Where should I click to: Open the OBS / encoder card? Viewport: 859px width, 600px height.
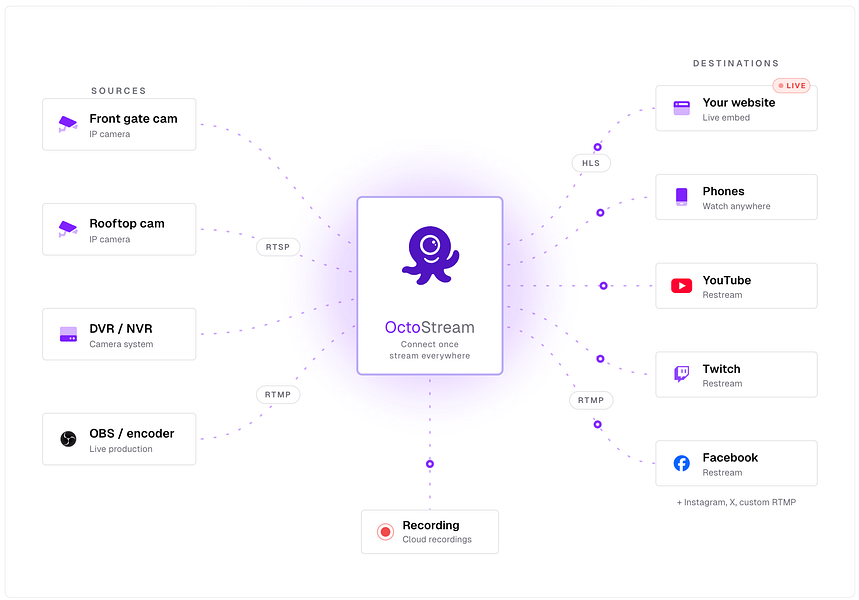pos(119,439)
